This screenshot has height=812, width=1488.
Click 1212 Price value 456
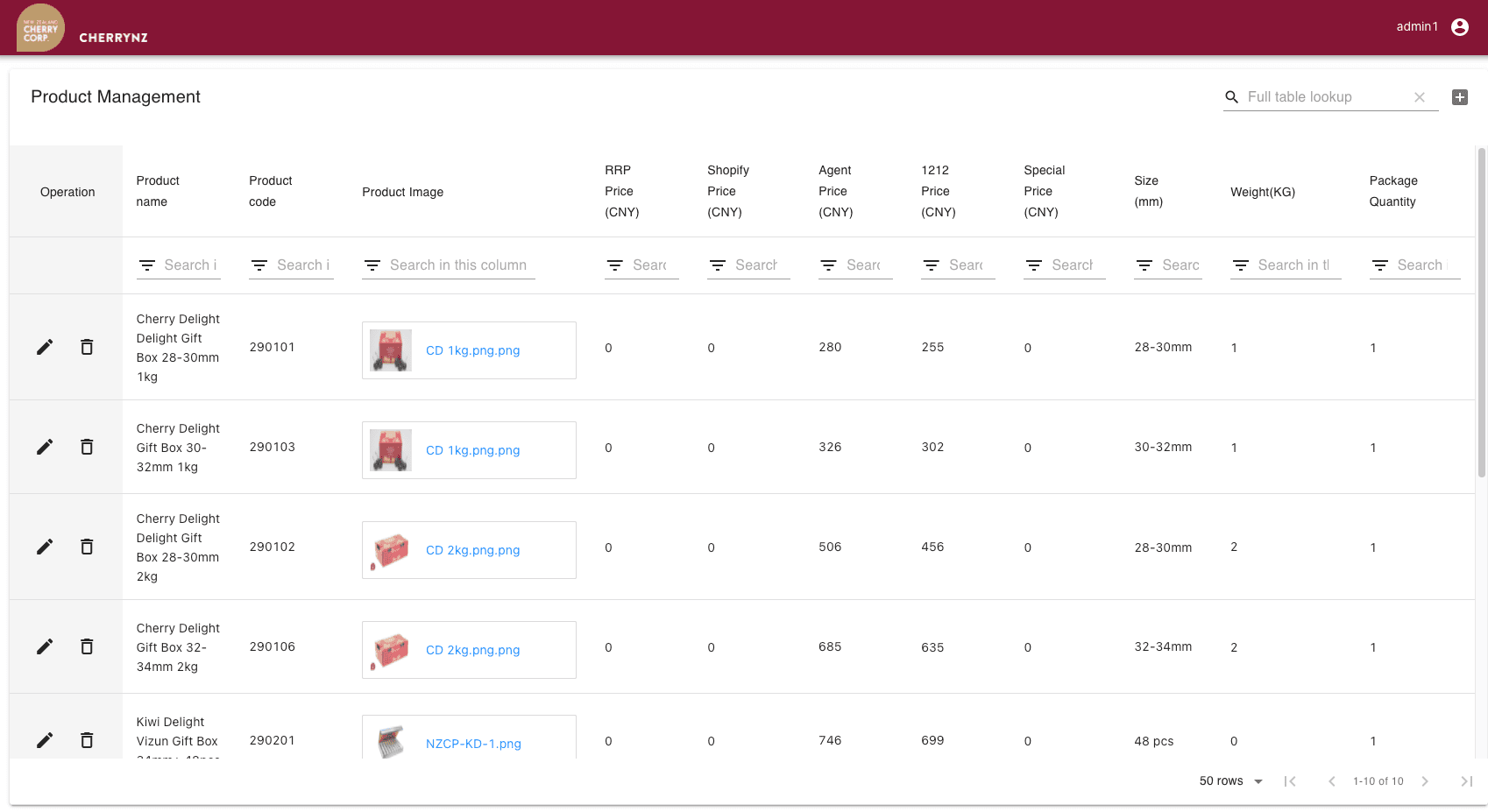tap(932, 547)
